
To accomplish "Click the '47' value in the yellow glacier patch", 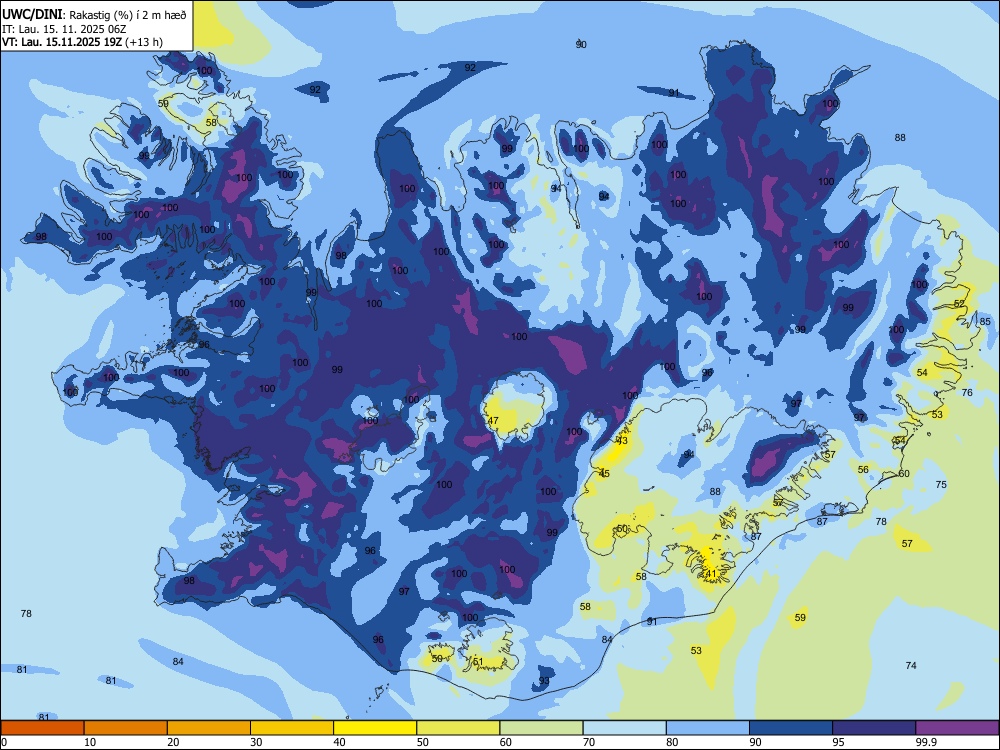I will coord(492,421).
